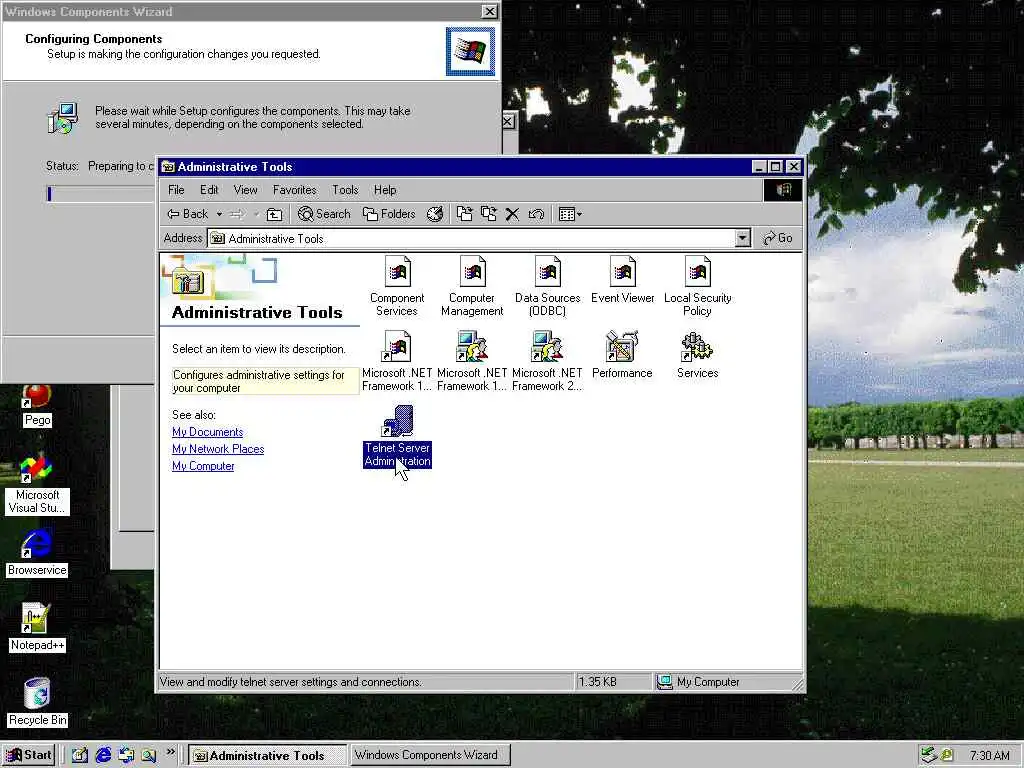This screenshot has height=768, width=1024.
Task: Open the Favorites menu
Action: point(295,190)
